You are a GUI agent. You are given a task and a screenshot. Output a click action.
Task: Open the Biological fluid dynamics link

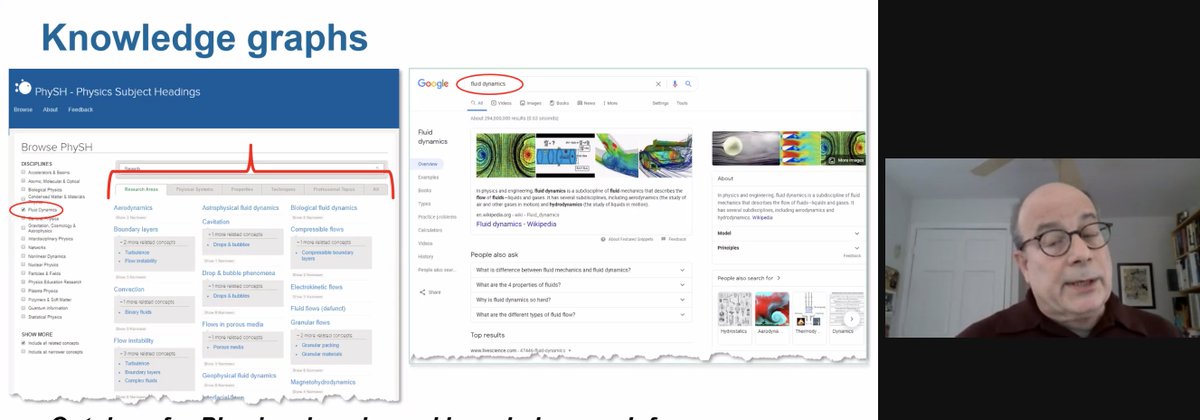tap(324, 208)
